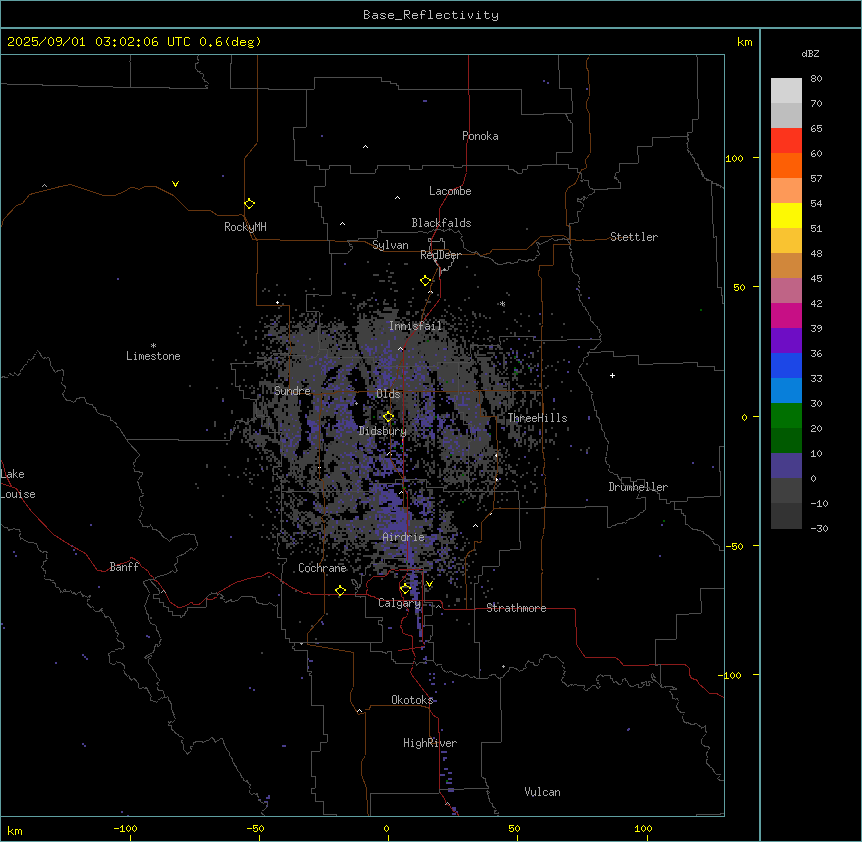Click the Okotoks label
Viewport: 862px width, 842px height.
412,700
